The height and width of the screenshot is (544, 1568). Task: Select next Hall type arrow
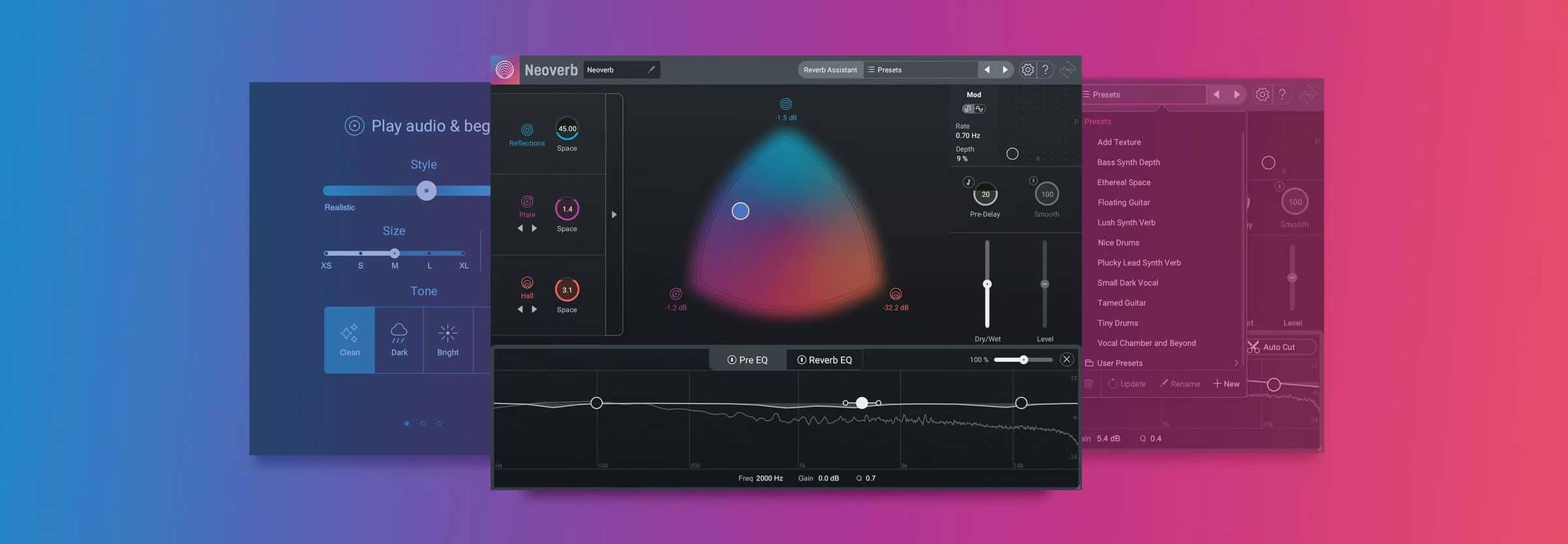[x=534, y=310]
